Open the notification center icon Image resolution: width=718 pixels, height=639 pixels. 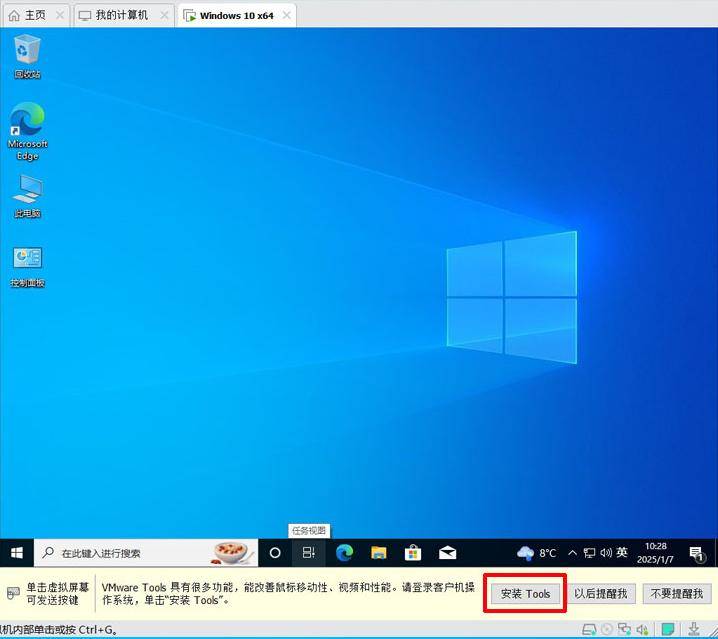click(696, 553)
